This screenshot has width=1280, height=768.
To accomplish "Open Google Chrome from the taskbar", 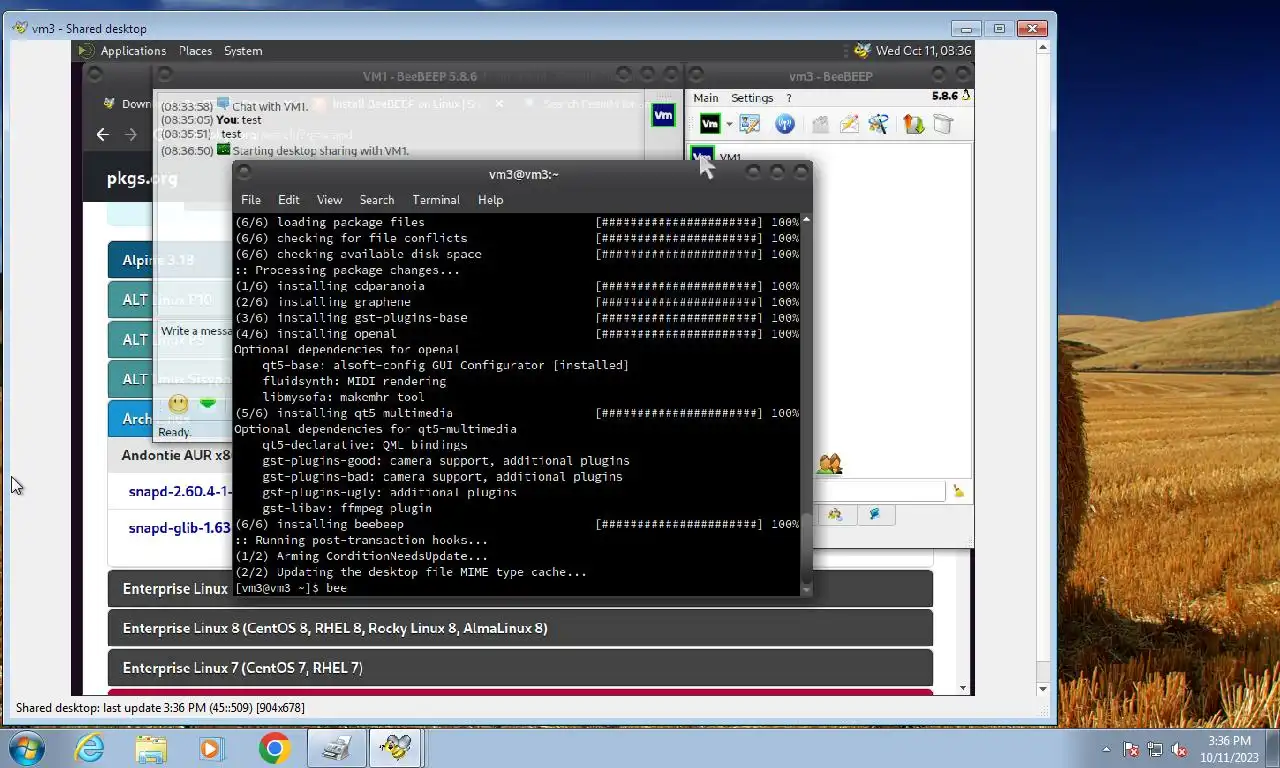I will (274, 748).
